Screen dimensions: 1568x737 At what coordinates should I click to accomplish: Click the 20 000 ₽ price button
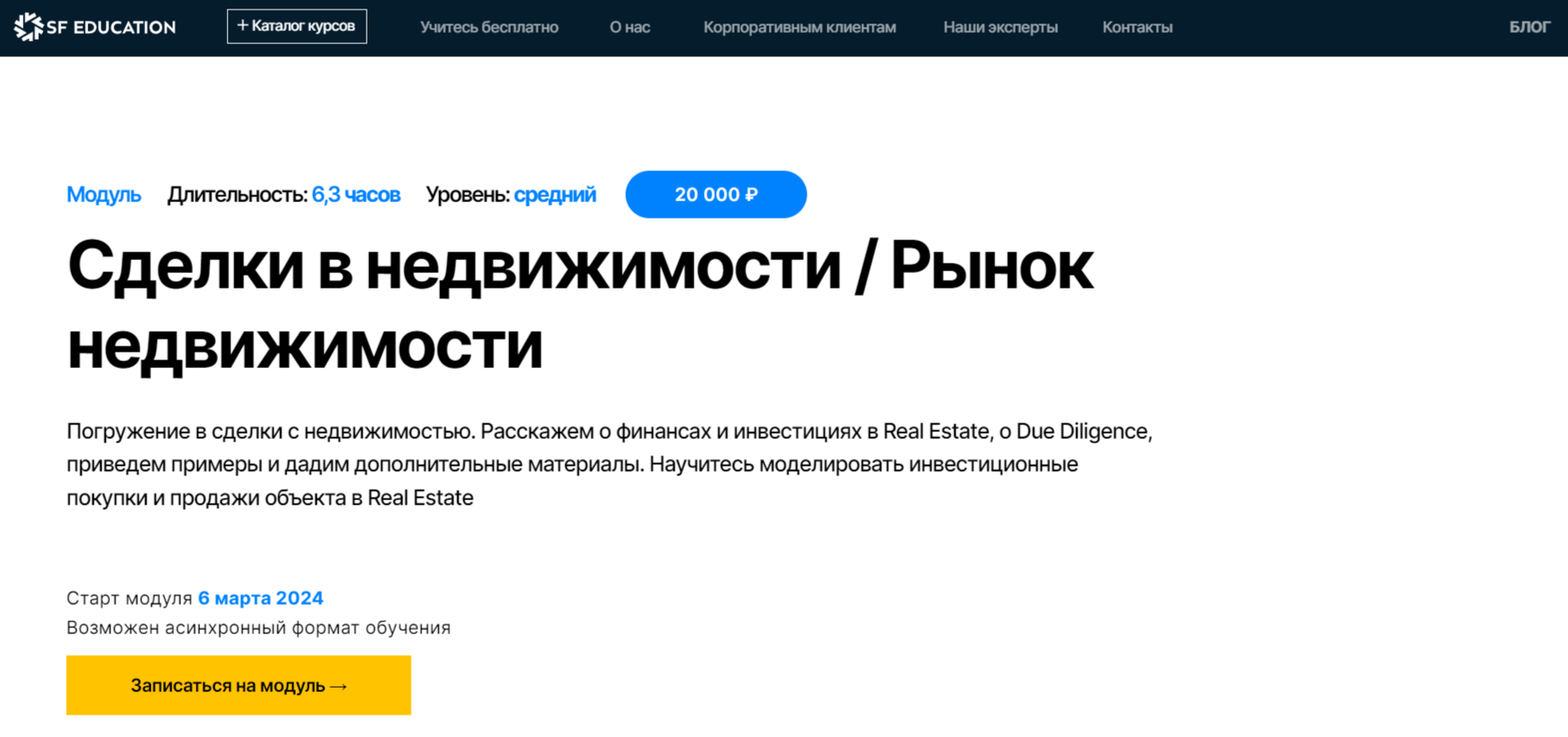click(716, 194)
